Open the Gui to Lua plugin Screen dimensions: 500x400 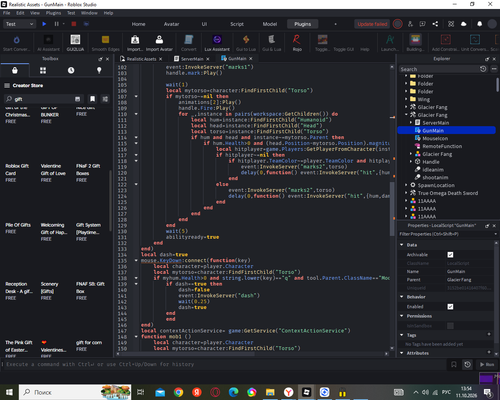(246, 43)
